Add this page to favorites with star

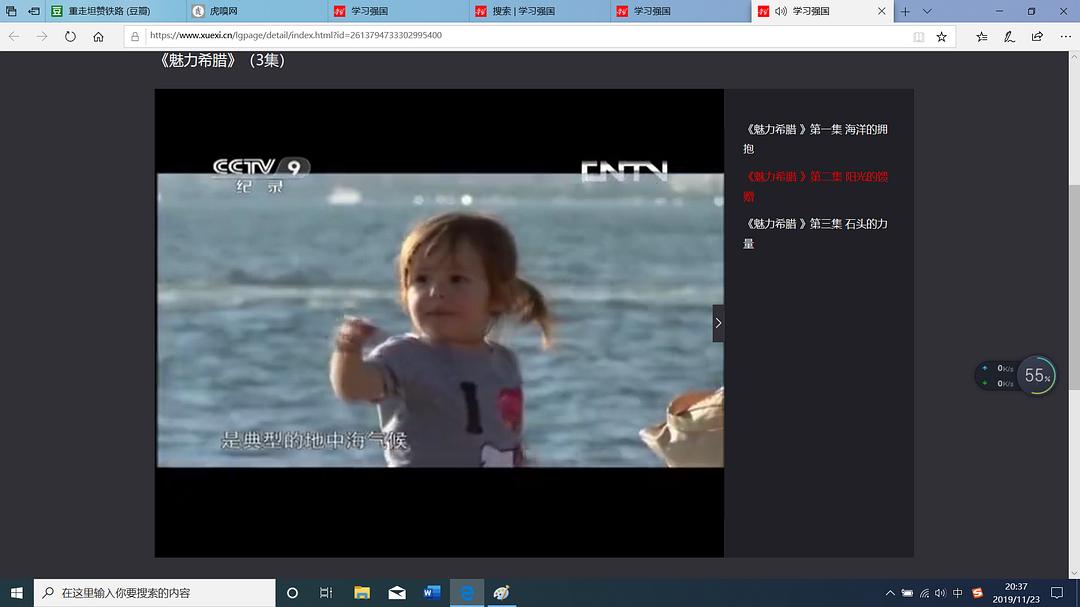click(x=941, y=36)
